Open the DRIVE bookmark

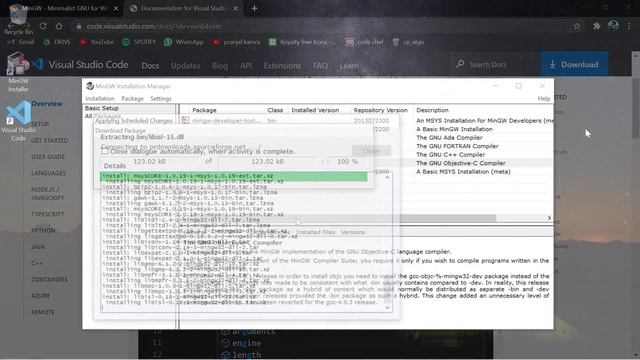tap(57, 42)
